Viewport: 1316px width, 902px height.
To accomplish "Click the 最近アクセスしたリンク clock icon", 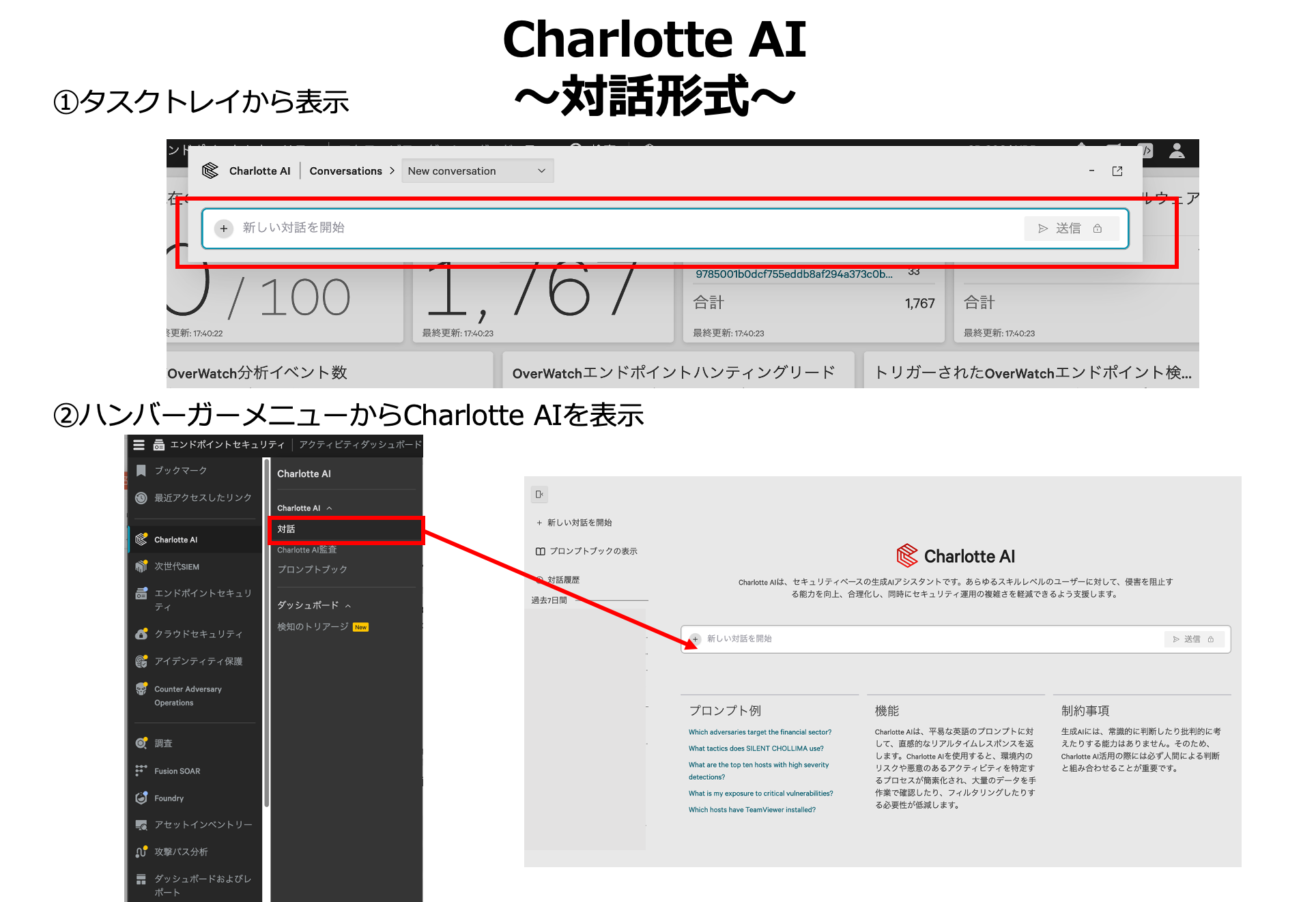I will (141, 497).
